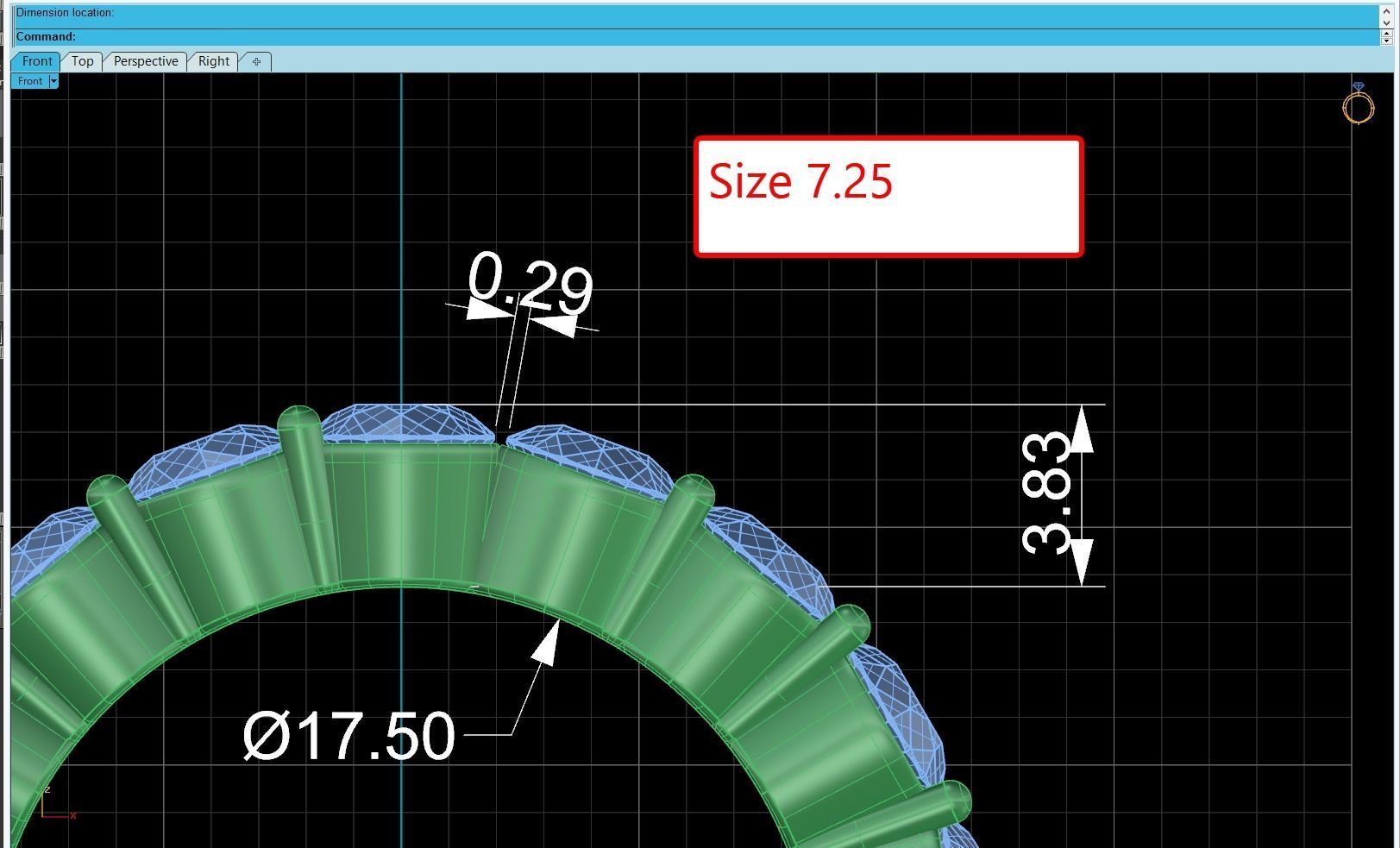The image size is (1400, 848).
Task: Select the Right viewport tab
Action: pos(213,61)
